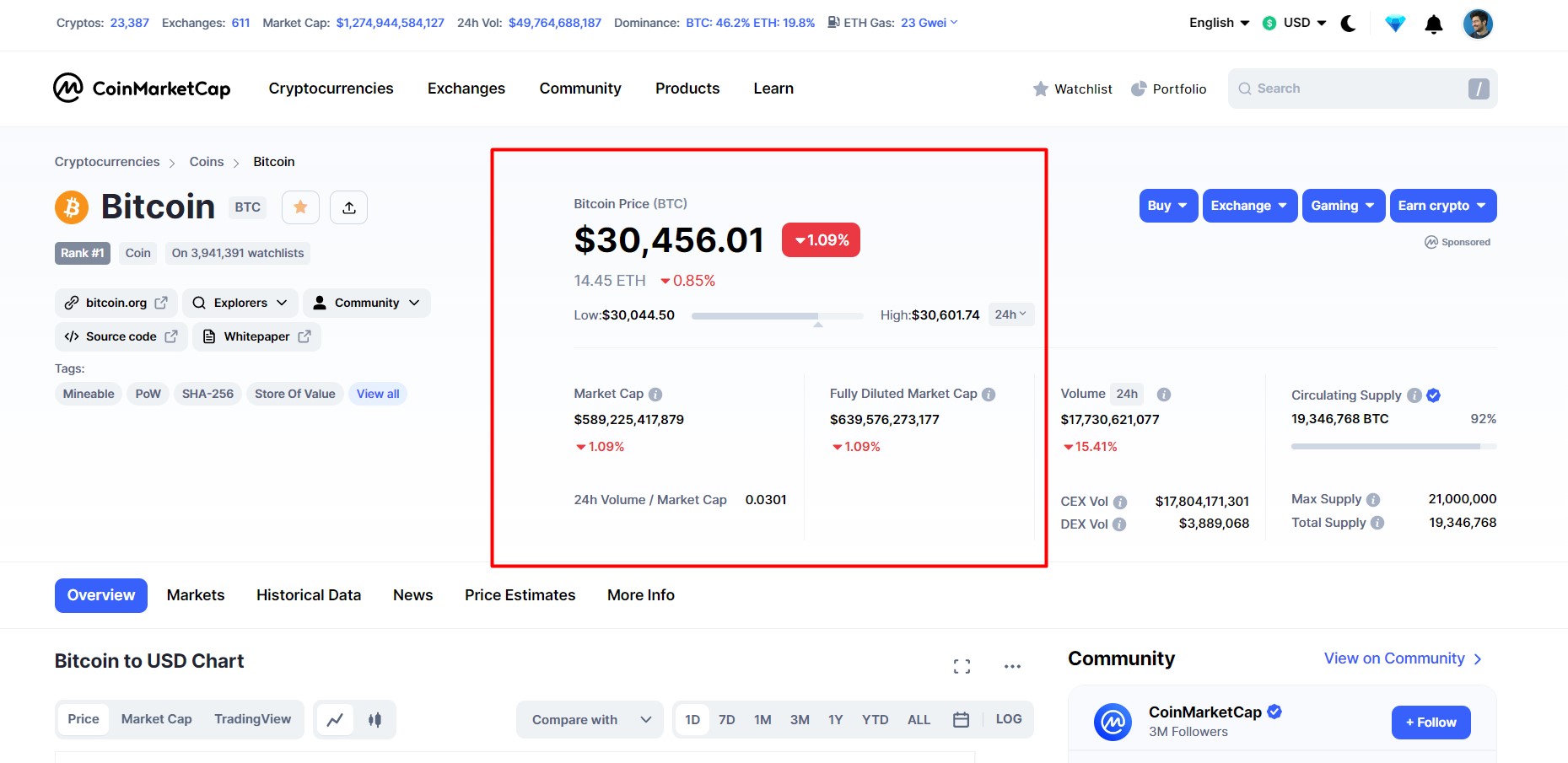The image size is (1568, 763).
Task: Click CEX Vol info icon
Action: [1120, 502]
